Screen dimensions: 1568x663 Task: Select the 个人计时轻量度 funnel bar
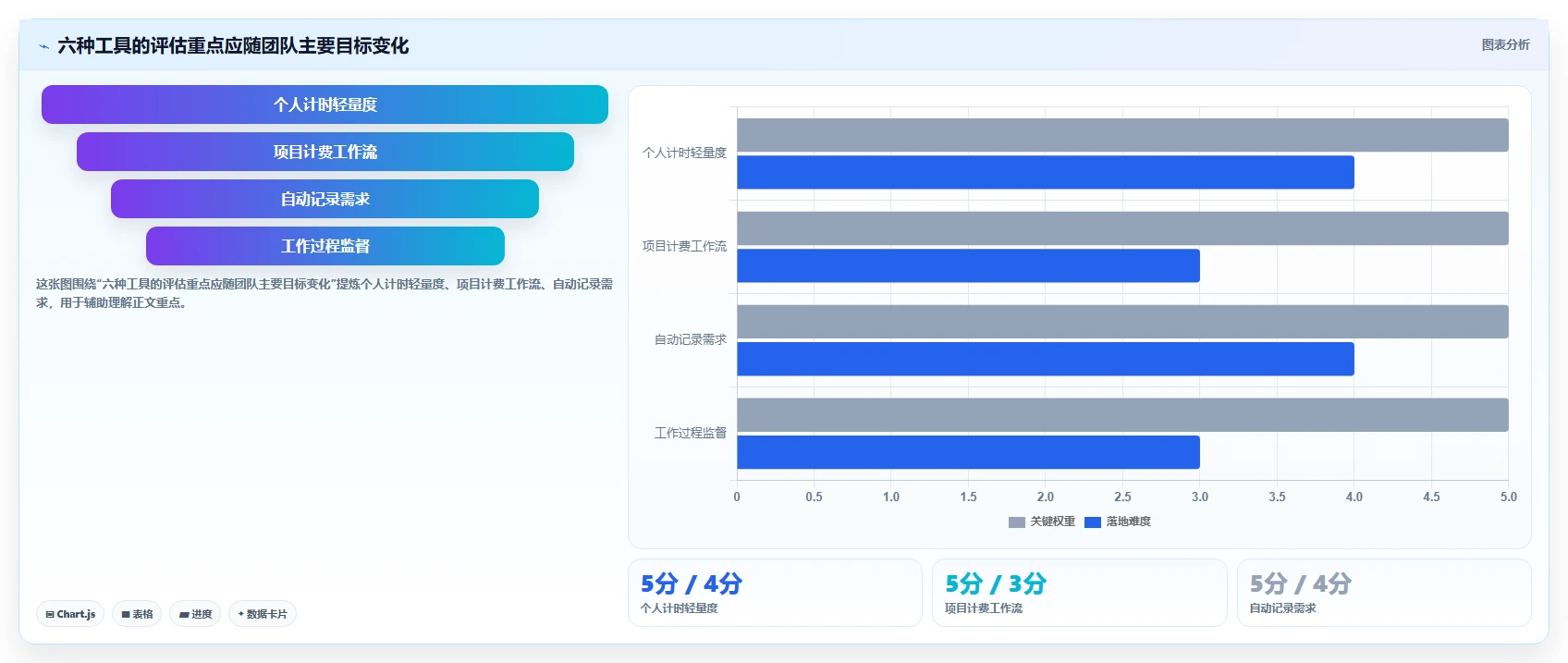325,104
